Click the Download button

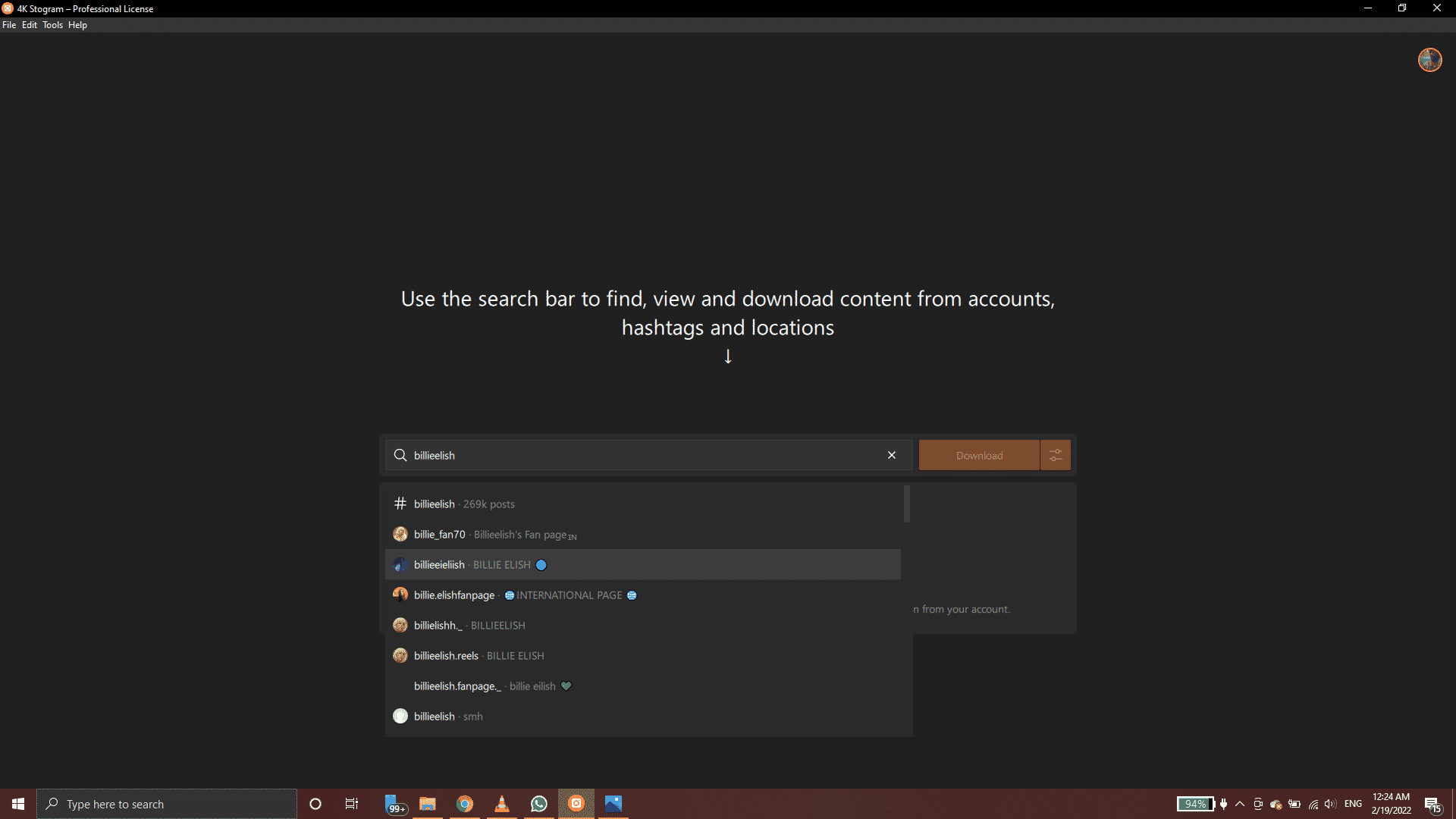pos(979,455)
